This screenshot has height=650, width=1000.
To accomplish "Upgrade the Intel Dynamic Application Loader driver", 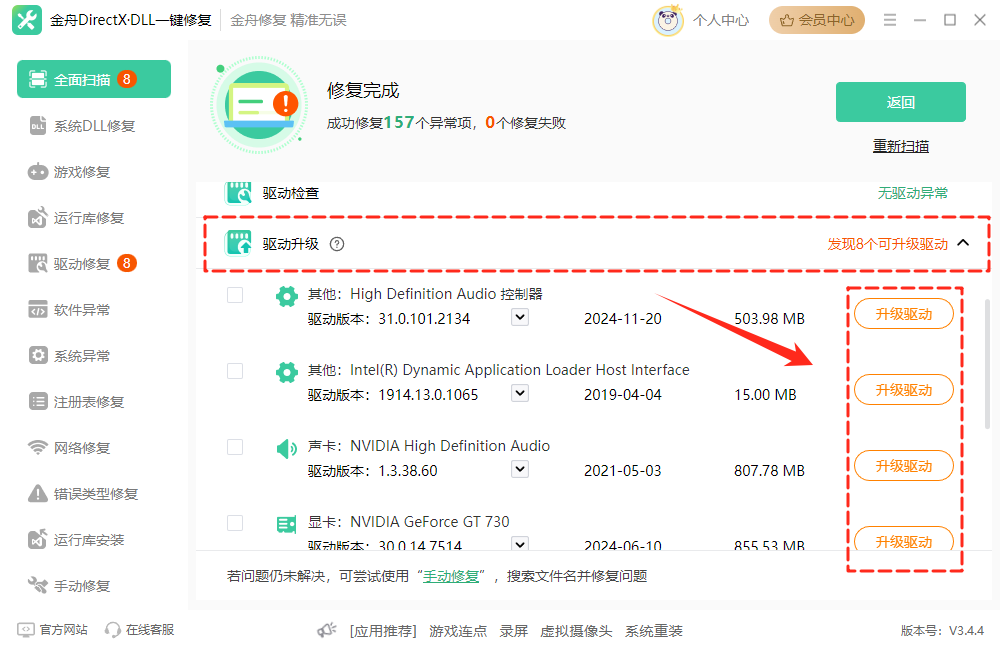I will coord(904,390).
